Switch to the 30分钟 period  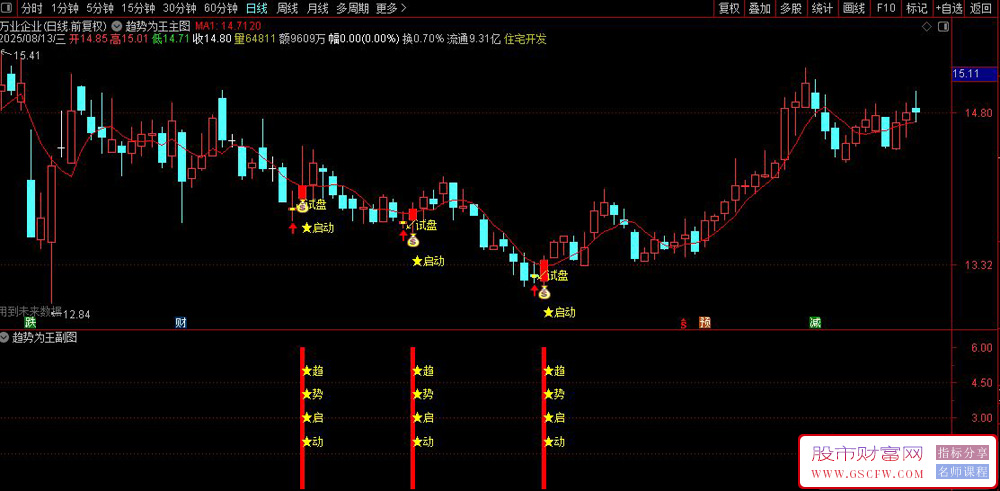coord(179,8)
